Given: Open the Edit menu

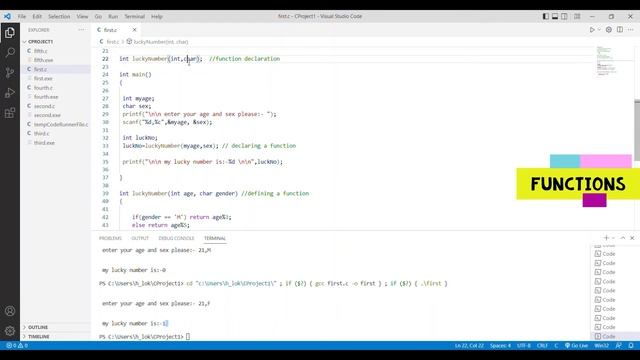Looking at the screenshot, I should [37, 16].
